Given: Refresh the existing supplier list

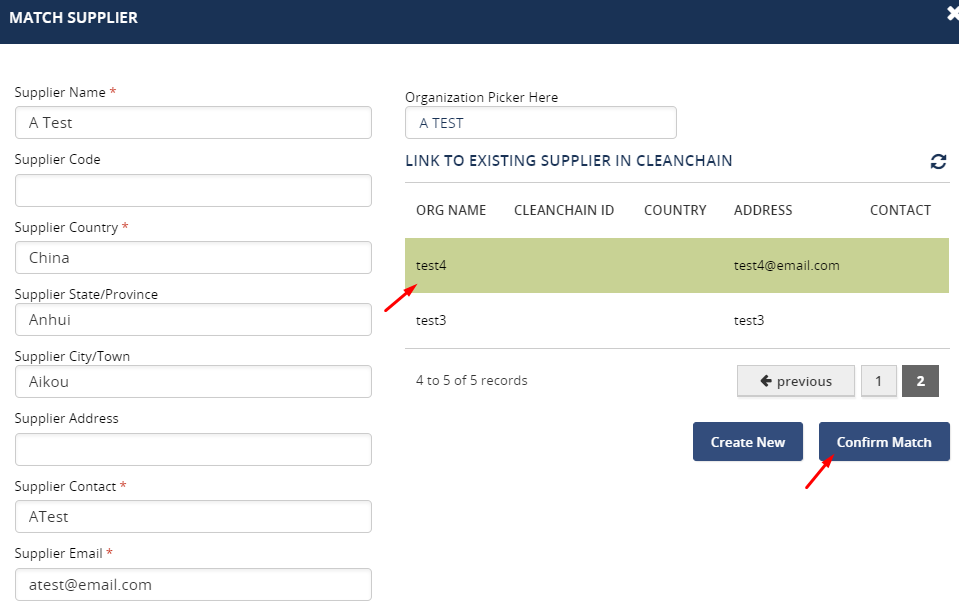Looking at the screenshot, I should coord(938,161).
